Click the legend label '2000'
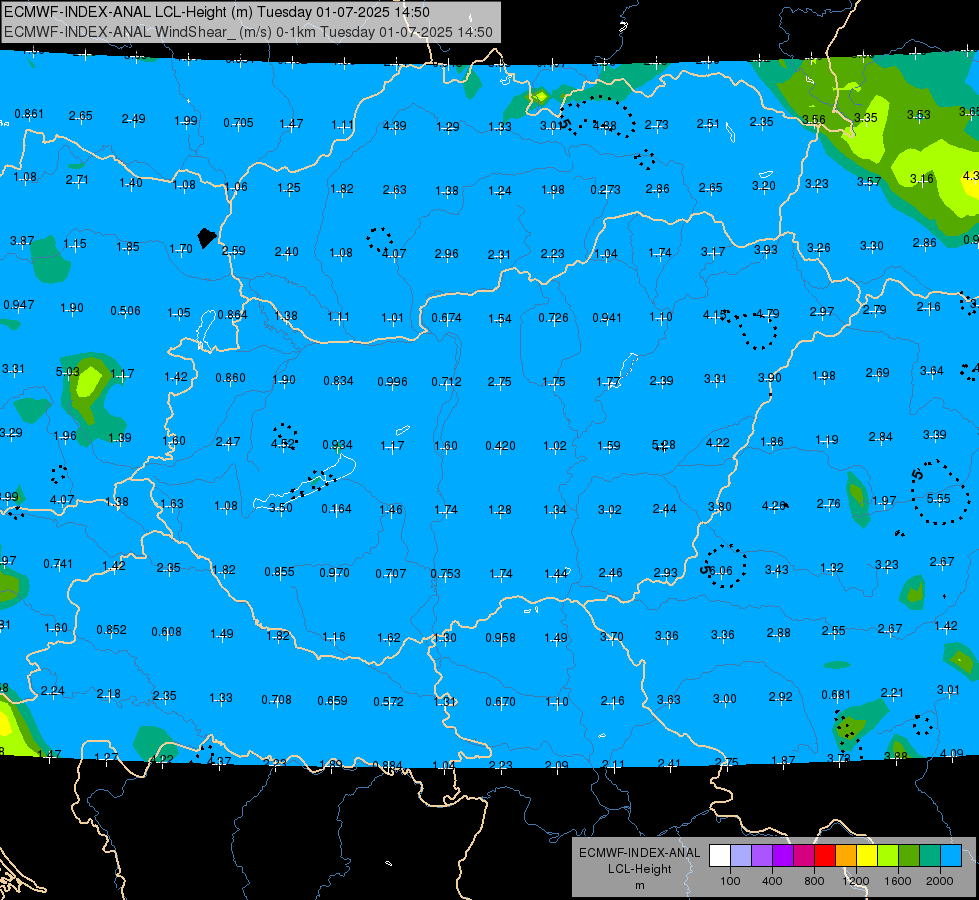This screenshot has height=900, width=979. (940, 881)
